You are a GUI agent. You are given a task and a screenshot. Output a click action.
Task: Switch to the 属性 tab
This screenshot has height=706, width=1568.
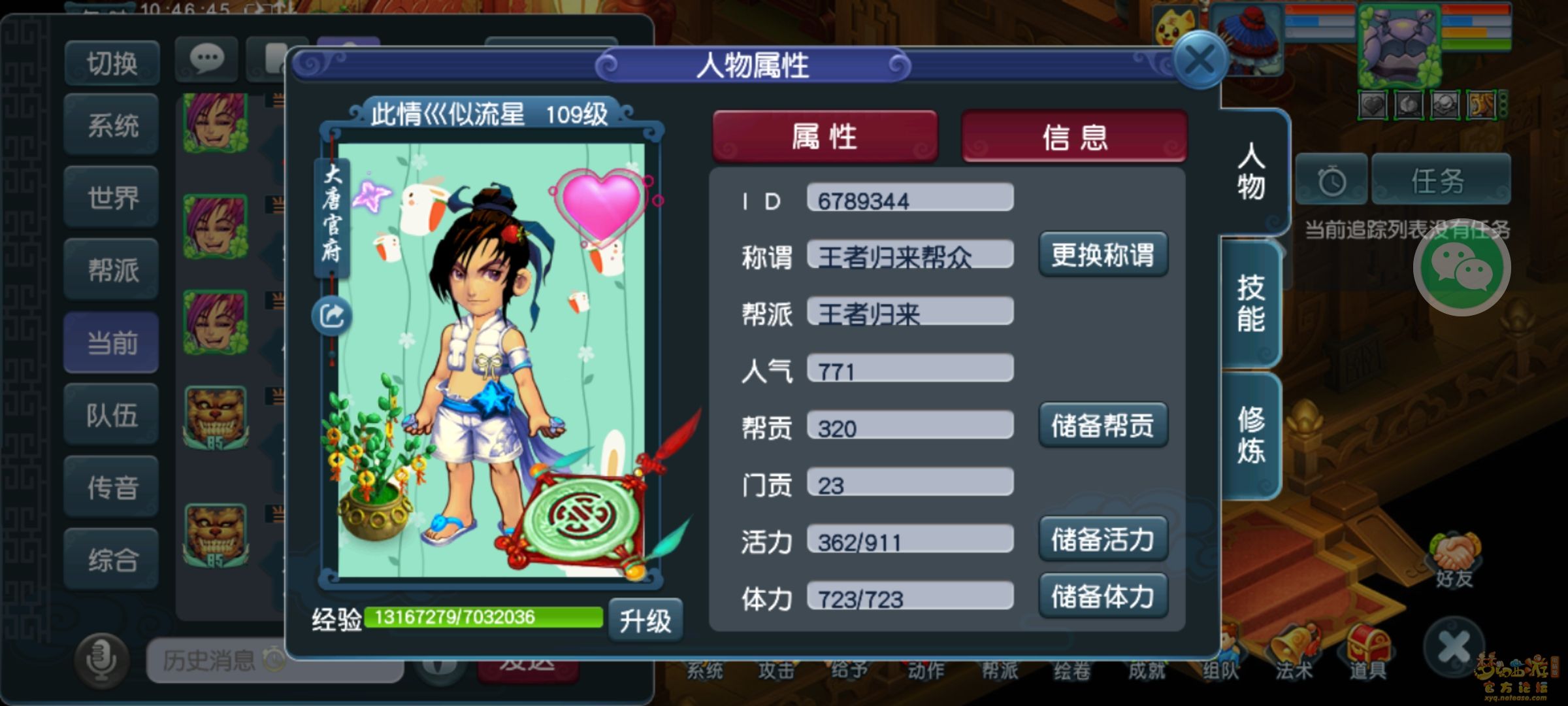point(825,136)
